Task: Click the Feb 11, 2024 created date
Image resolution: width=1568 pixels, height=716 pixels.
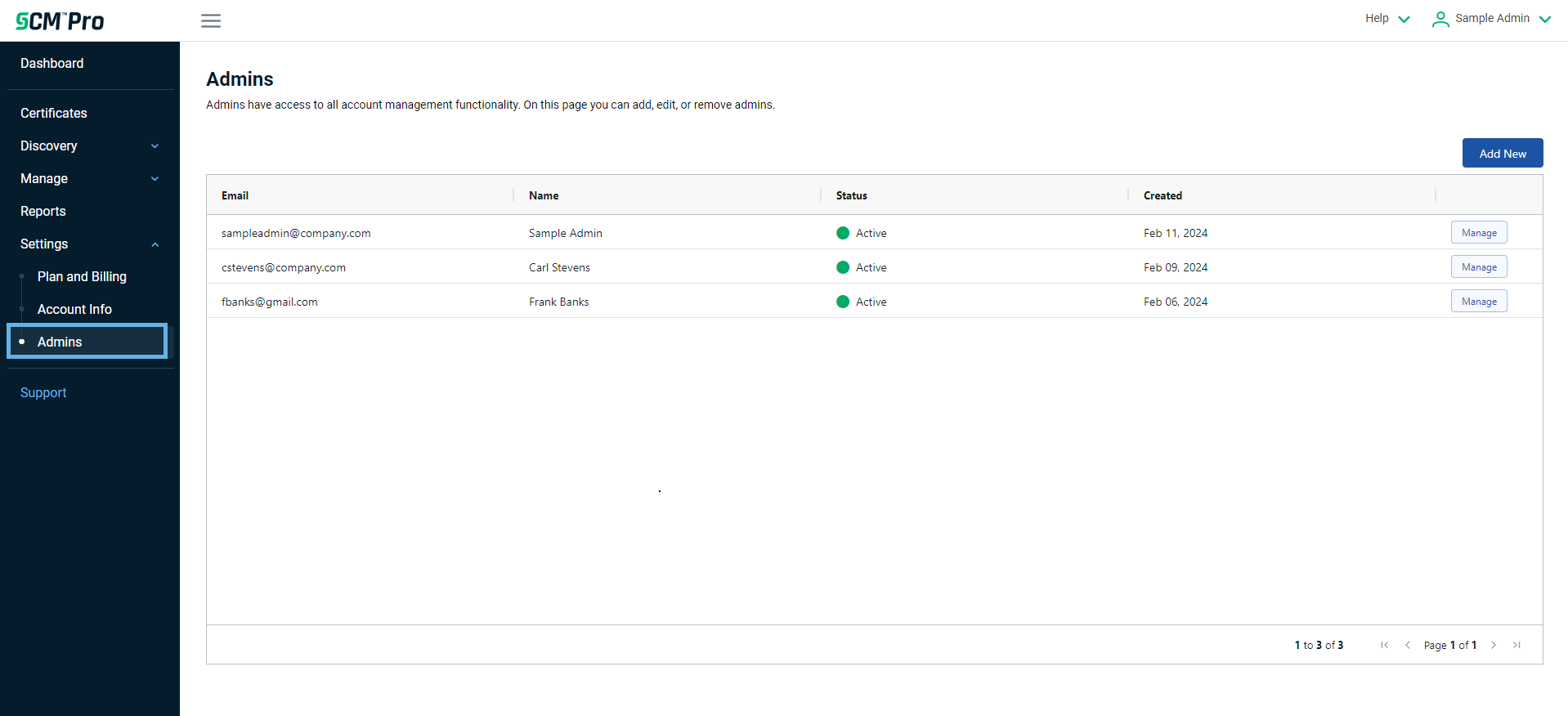Action: pyautogui.click(x=1176, y=233)
